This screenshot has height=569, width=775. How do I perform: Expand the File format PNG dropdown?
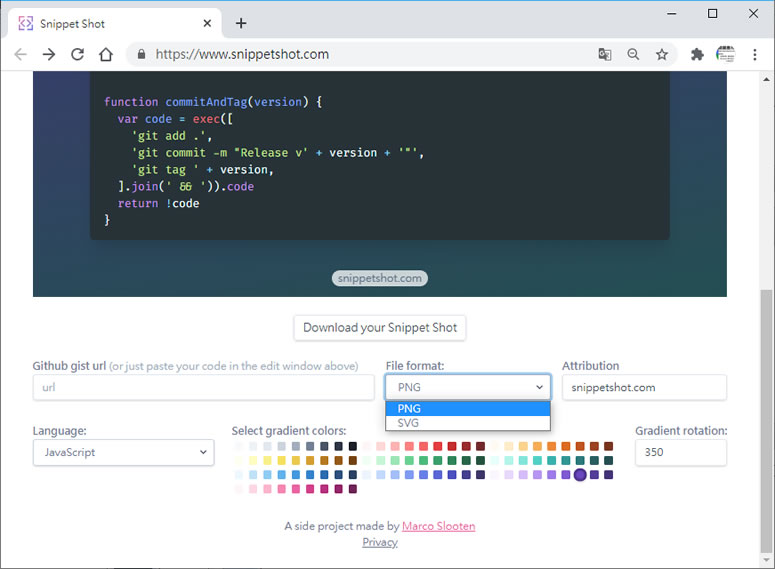[468, 387]
